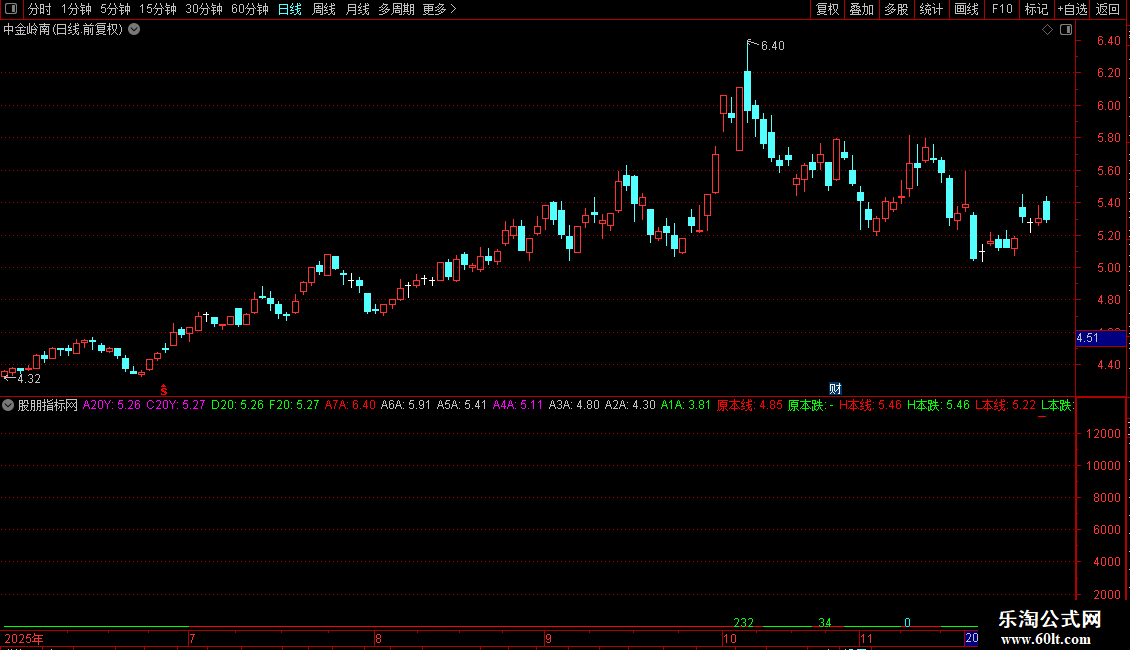
Task: Click the 中金岭南(日线.前复权) chart title
Action: tap(63, 30)
